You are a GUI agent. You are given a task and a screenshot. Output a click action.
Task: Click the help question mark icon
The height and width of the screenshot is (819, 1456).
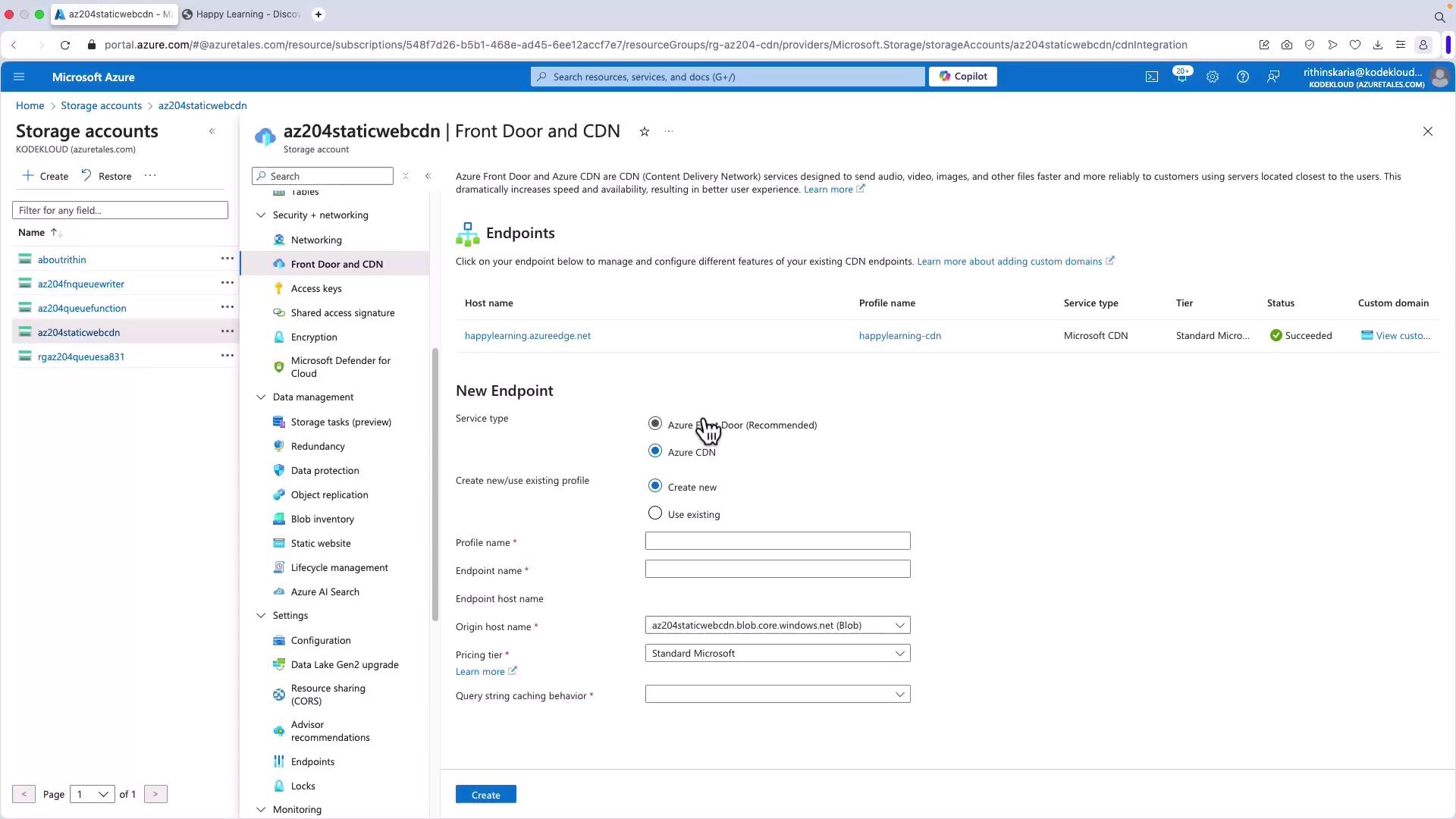tap(1242, 77)
